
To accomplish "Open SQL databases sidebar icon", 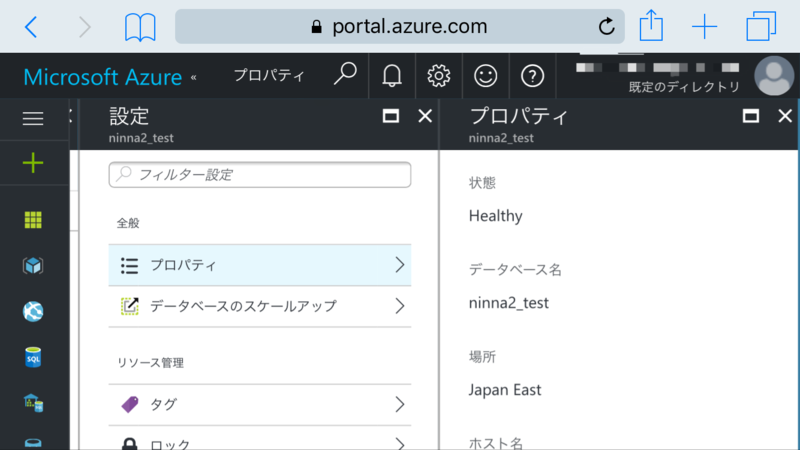I will pos(33,357).
